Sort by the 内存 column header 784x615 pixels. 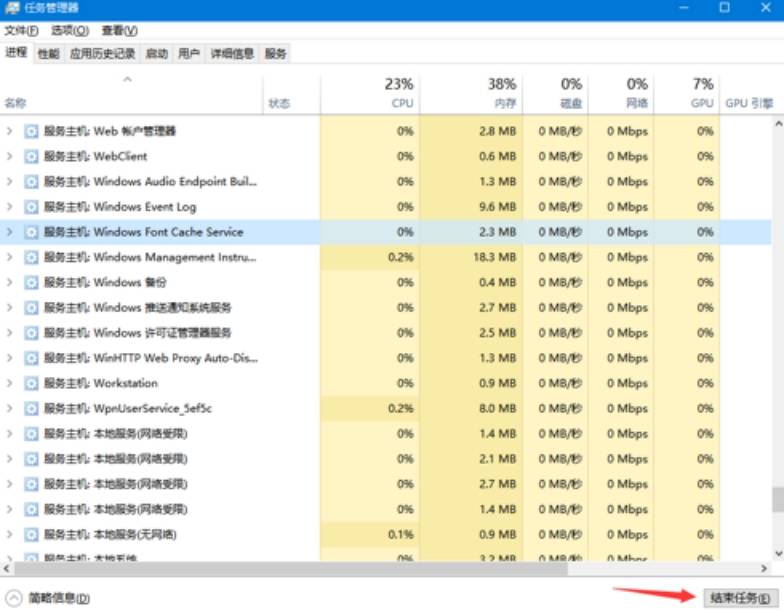tap(502, 93)
